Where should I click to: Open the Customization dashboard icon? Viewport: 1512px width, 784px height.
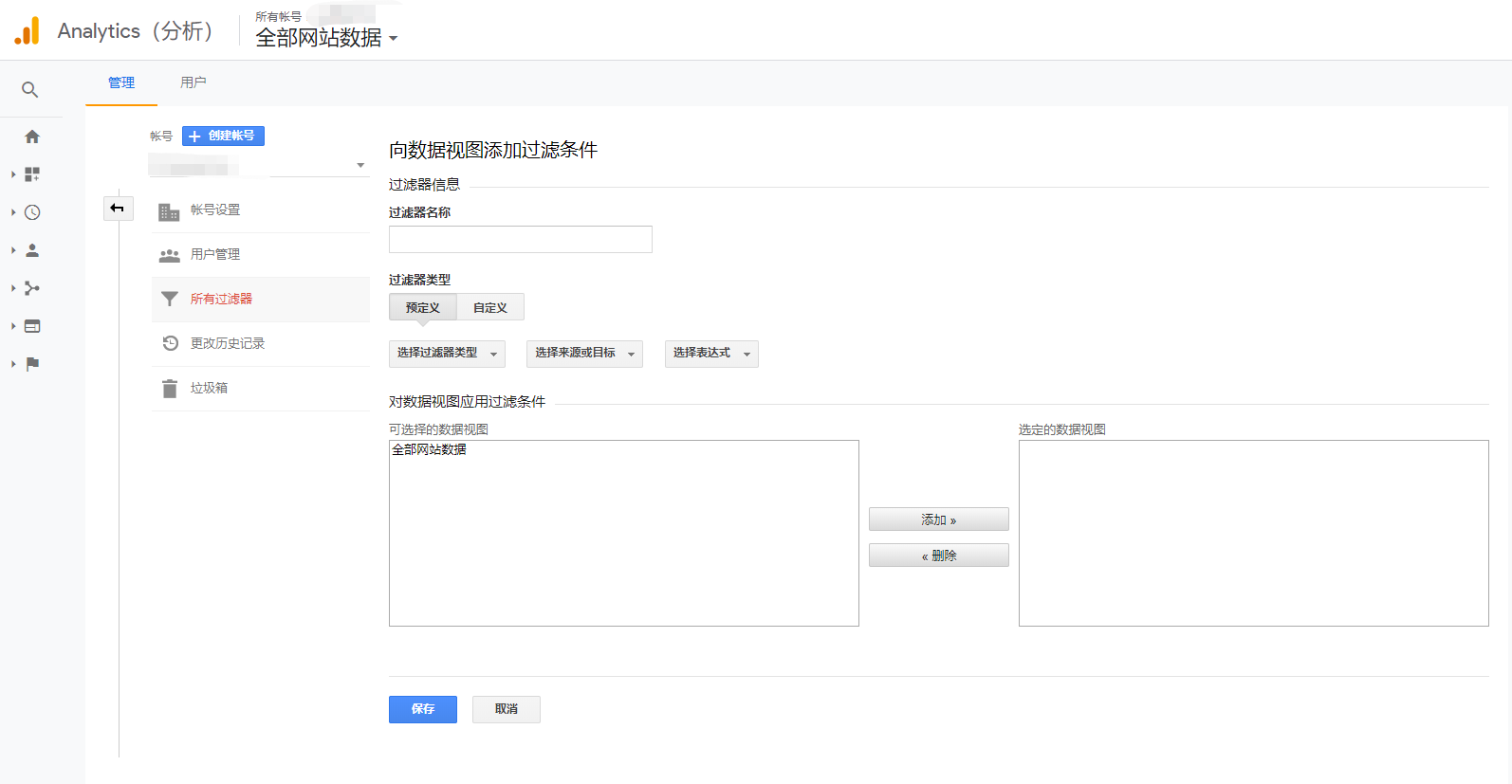[x=32, y=174]
